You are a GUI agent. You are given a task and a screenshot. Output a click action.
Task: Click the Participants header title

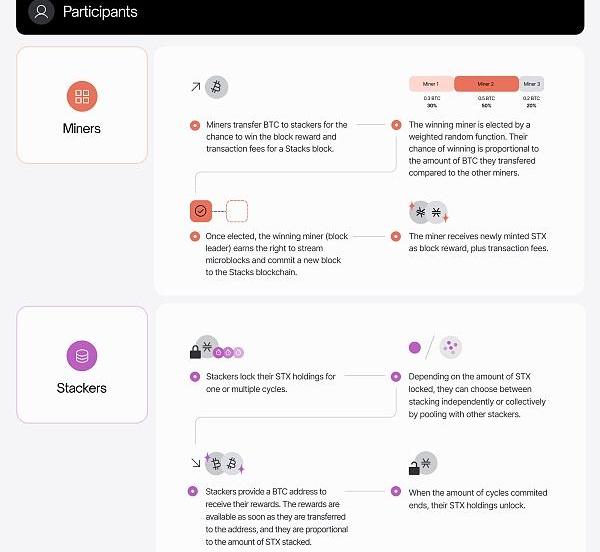tap(100, 13)
